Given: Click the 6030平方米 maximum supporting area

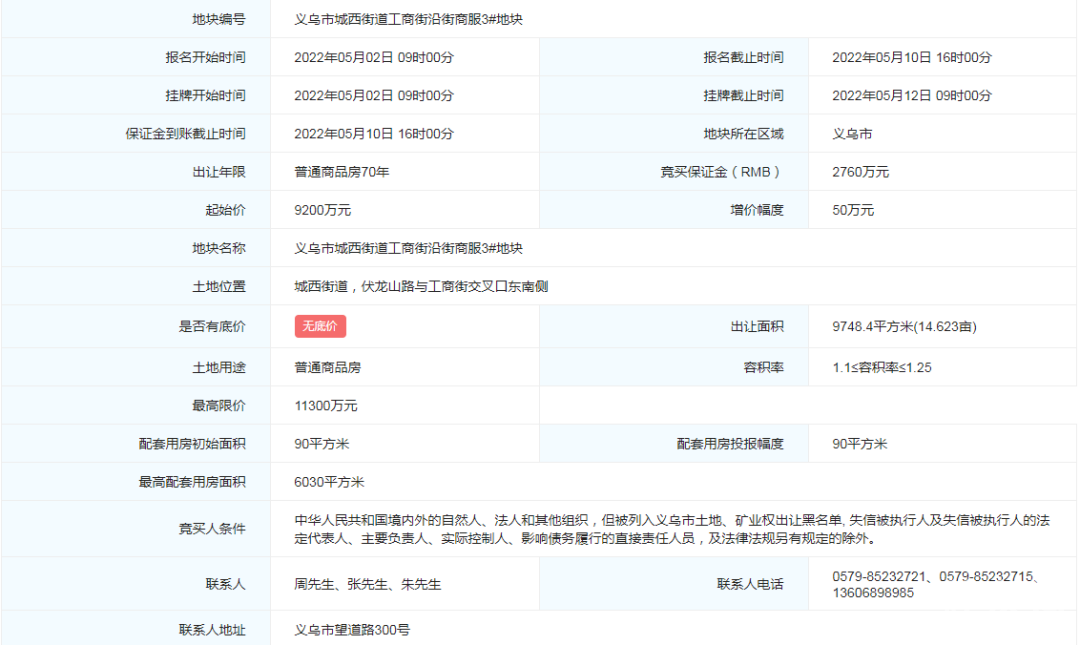Looking at the screenshot, I should click(329, 482).
